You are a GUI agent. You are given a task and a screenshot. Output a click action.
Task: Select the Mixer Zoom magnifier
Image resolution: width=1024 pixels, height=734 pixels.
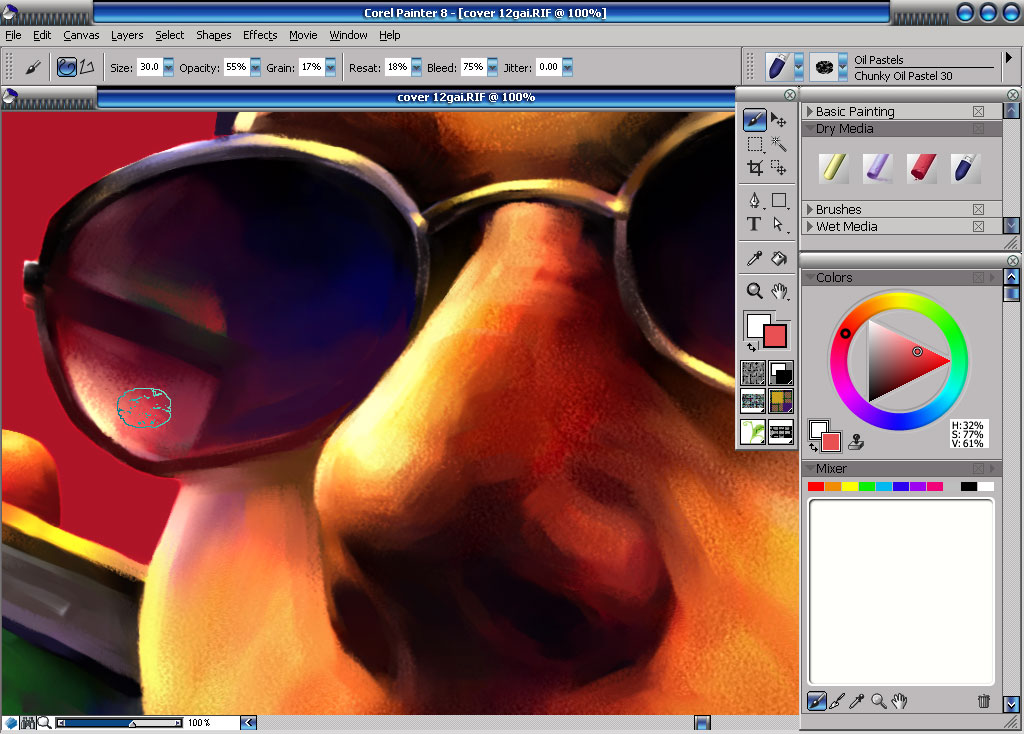tap(878, 701)
